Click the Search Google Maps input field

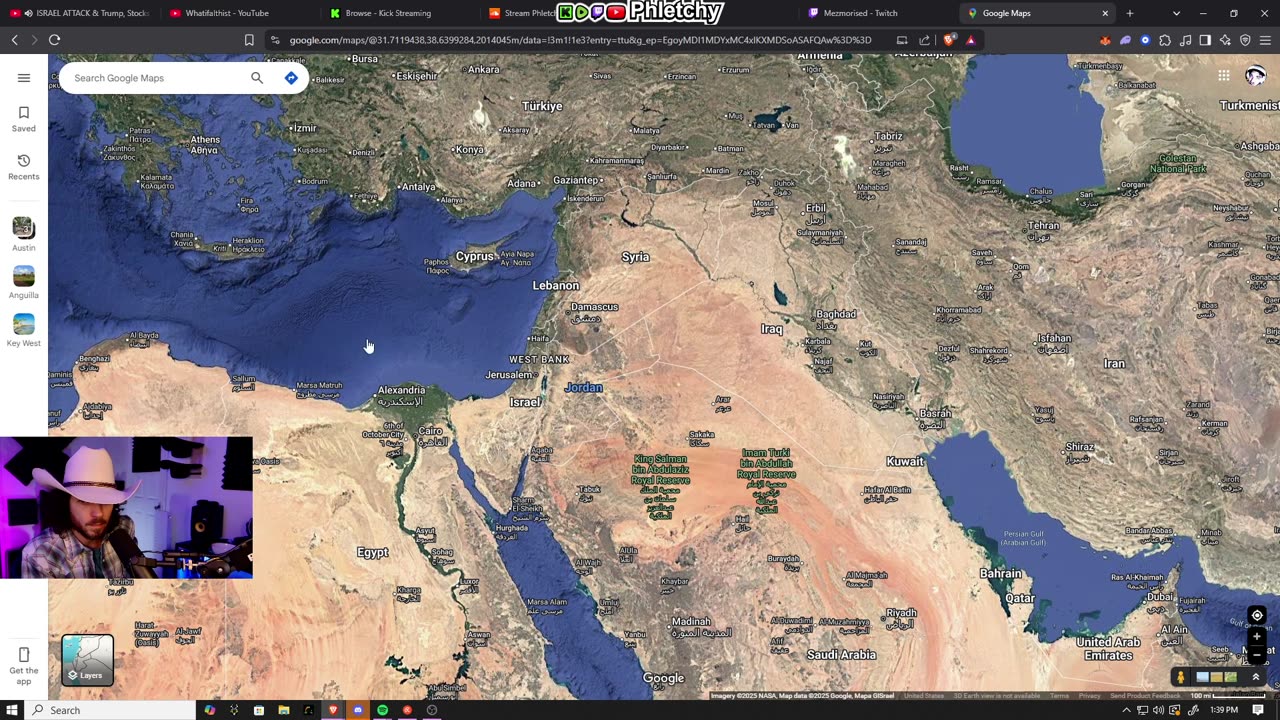(x=158, y=78)
